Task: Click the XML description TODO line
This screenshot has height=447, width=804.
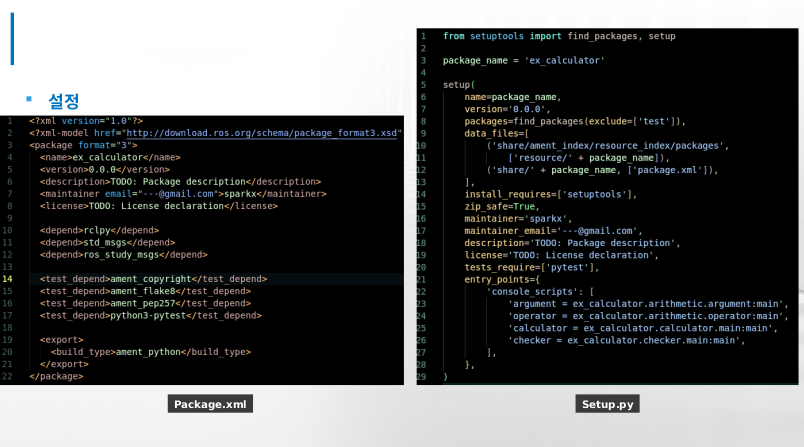Action: point(180,182)
